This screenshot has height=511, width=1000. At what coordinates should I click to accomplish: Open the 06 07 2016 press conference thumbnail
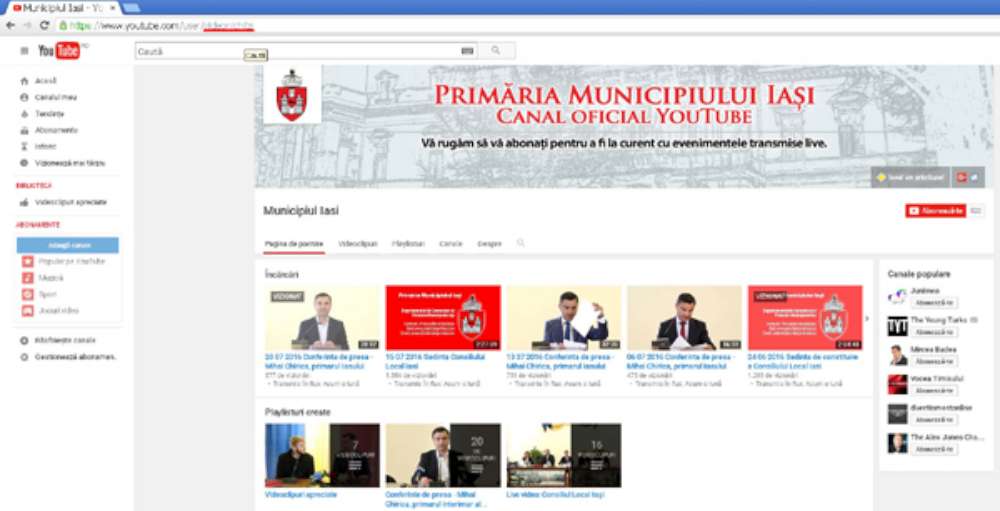[x=684, y=318]
